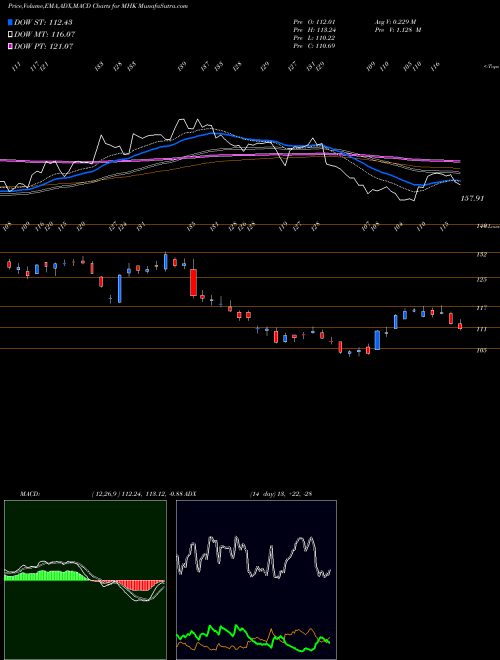The width and height of the screenshot is (500, 660).
Task: Click the 157.91 price label
Action: coord(472,198)
